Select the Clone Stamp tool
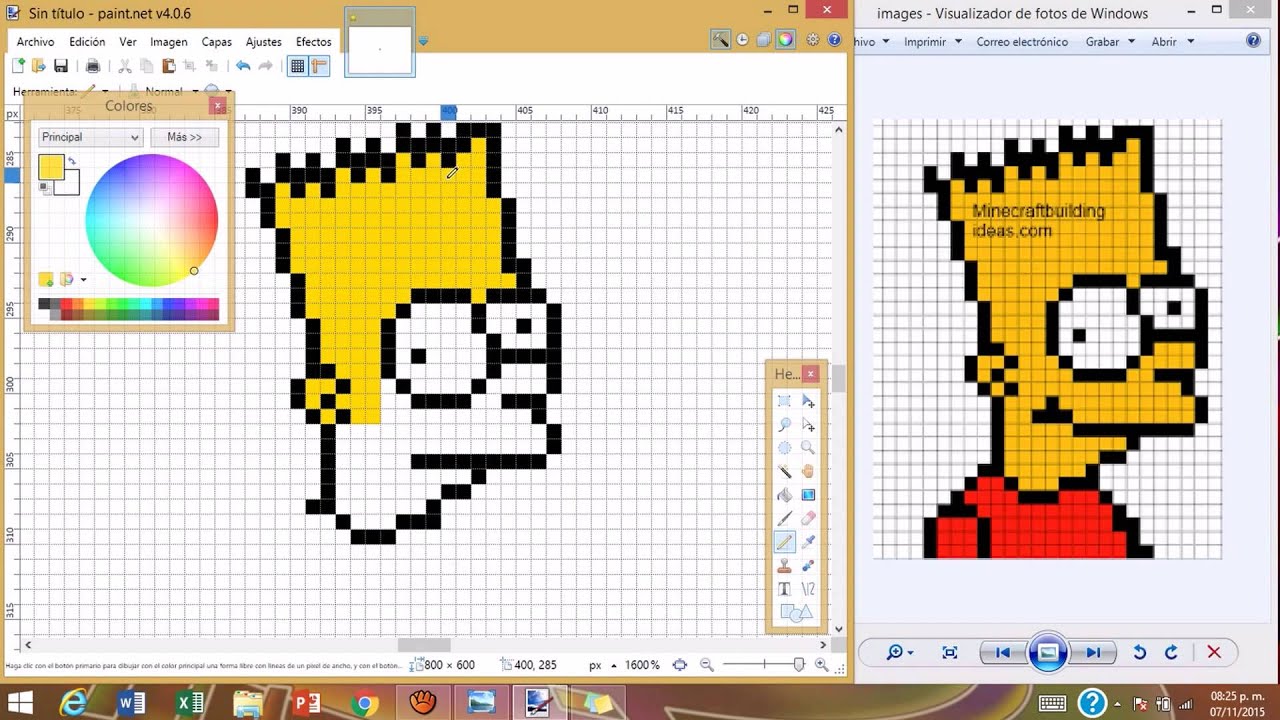Screen dimensions: 1280x720 [785, 566]
